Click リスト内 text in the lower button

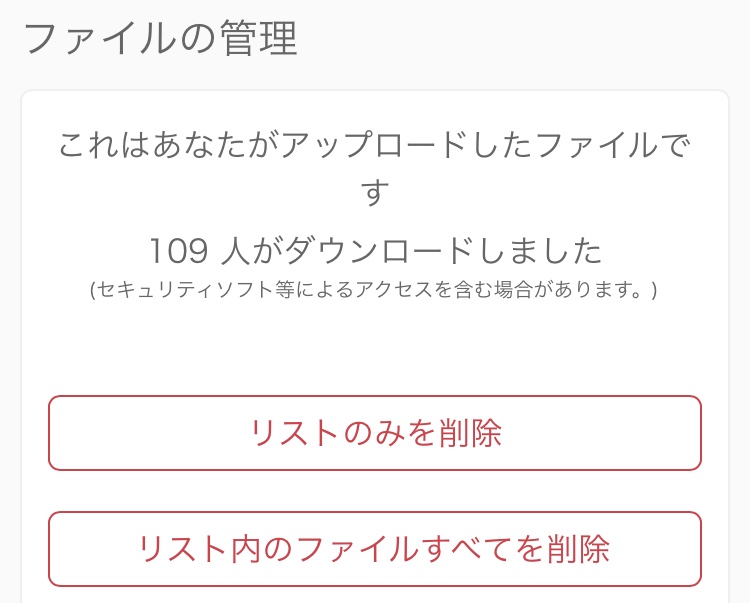click(x=192, y=548)
